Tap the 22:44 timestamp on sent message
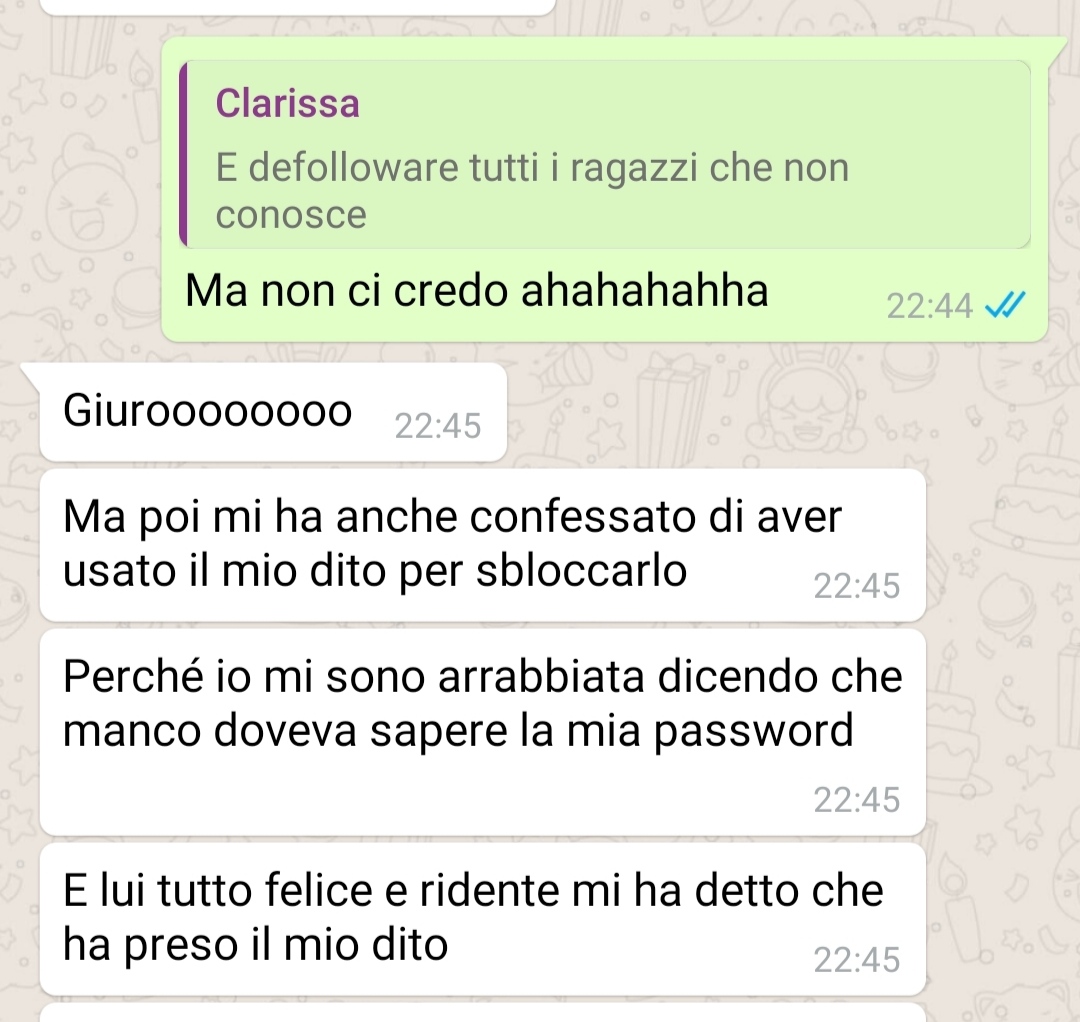The height and width of the screenshot is (1022, 1080). pyautogui.click(x=929, y=306)
